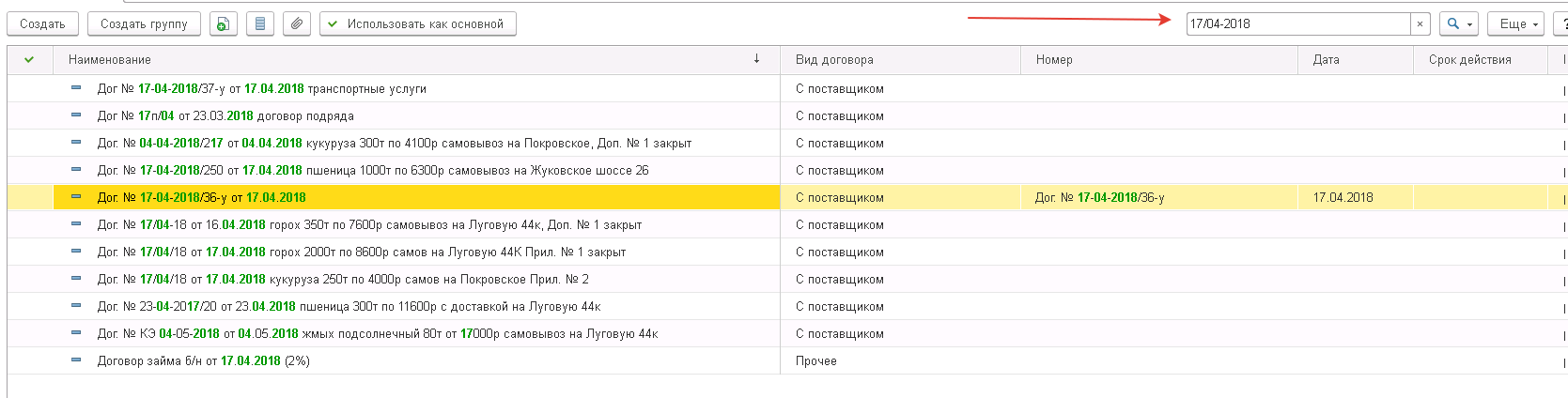Click Использовать как основной button
This screenshot has width=1568, height=398.
point(418,23)
